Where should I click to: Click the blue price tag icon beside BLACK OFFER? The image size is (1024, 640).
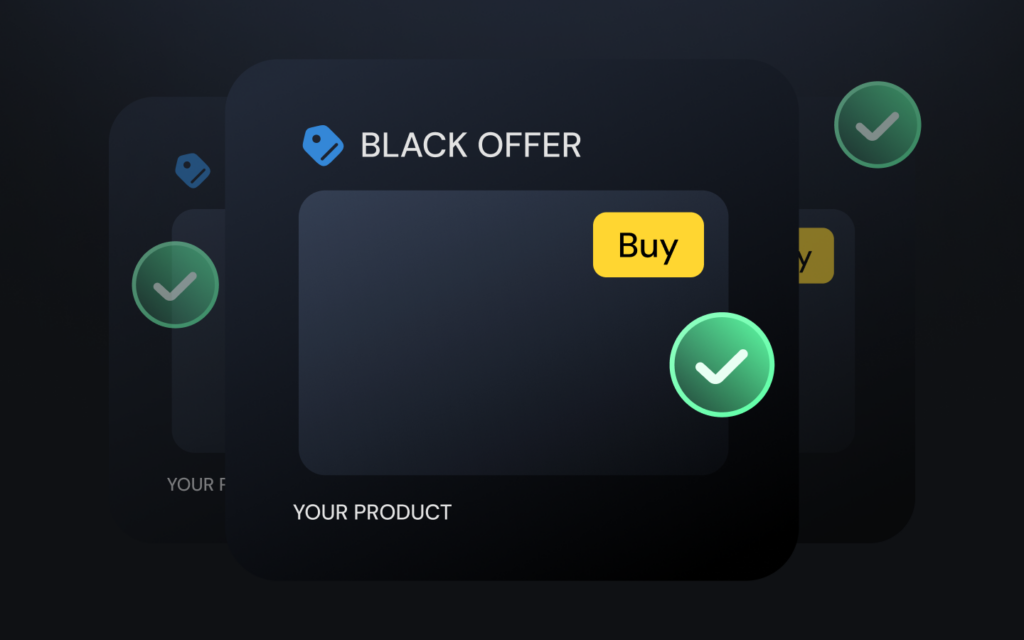(x=323, y=145)
